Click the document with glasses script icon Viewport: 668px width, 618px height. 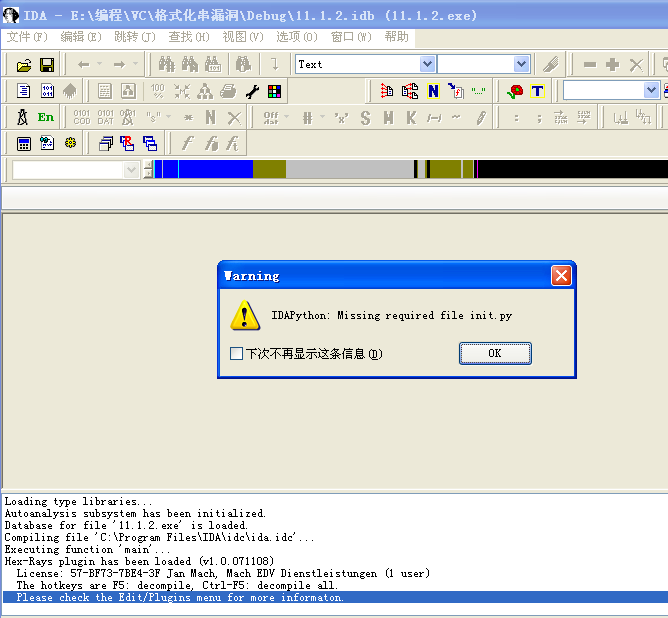[47, 143]
